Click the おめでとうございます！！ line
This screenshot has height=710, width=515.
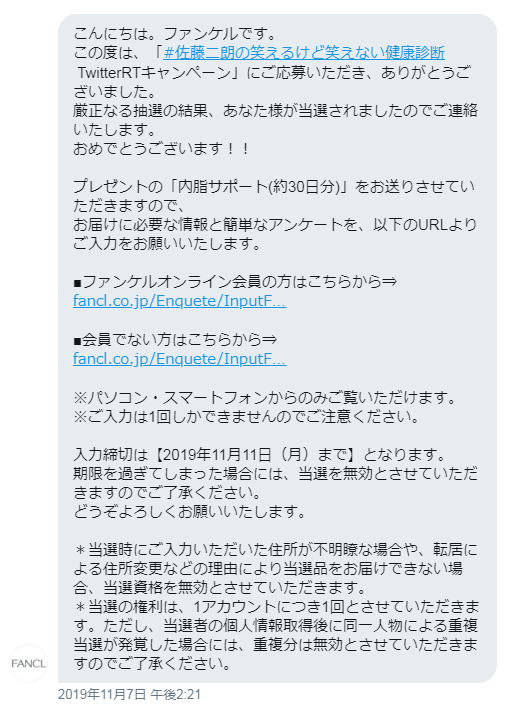[161, 149]
